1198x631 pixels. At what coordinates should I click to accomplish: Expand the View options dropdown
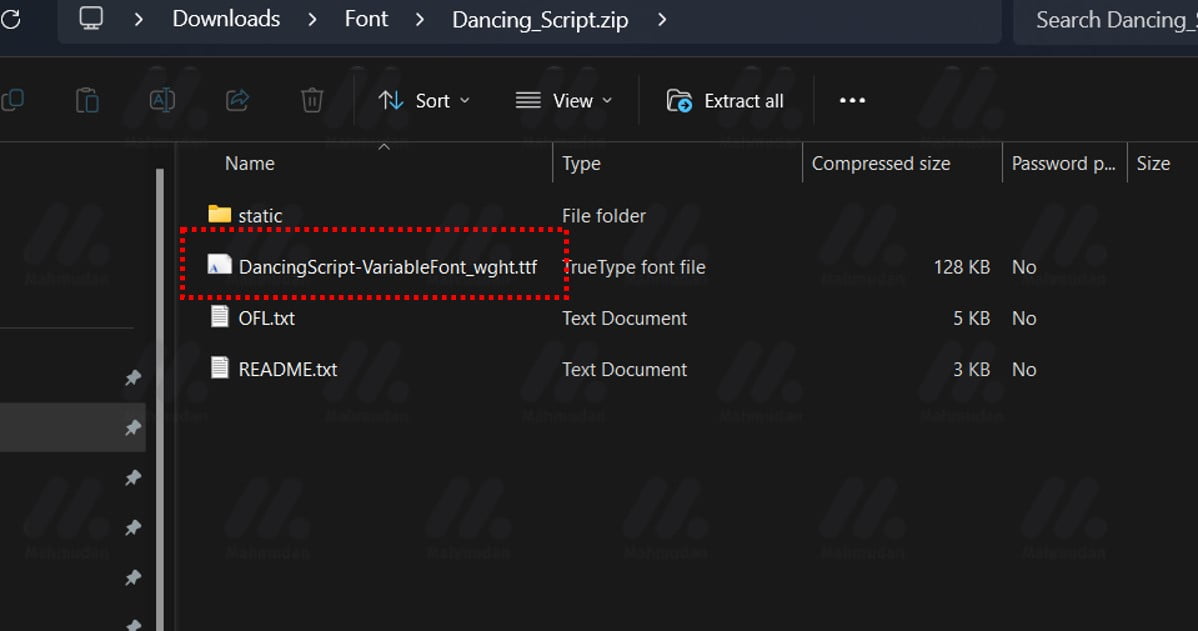coord(563,100)
